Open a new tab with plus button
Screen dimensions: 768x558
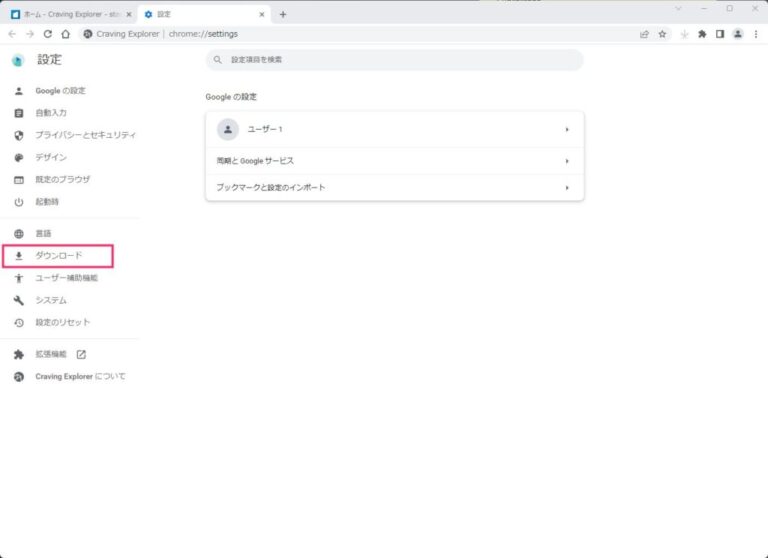coord(283,14)
